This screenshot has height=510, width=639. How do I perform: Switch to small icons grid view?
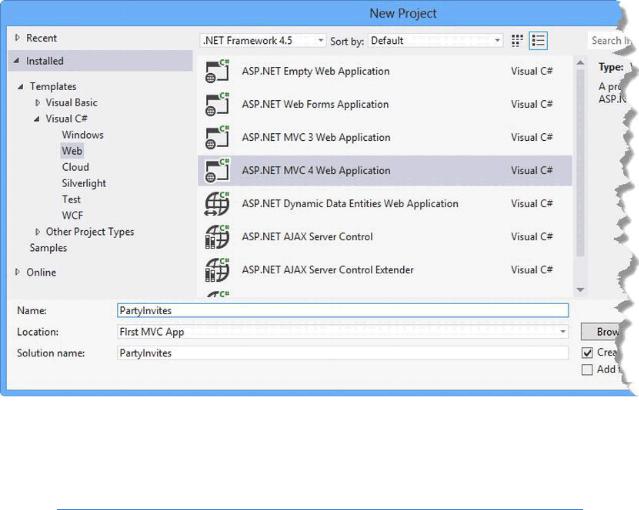[x=517, y=40]
